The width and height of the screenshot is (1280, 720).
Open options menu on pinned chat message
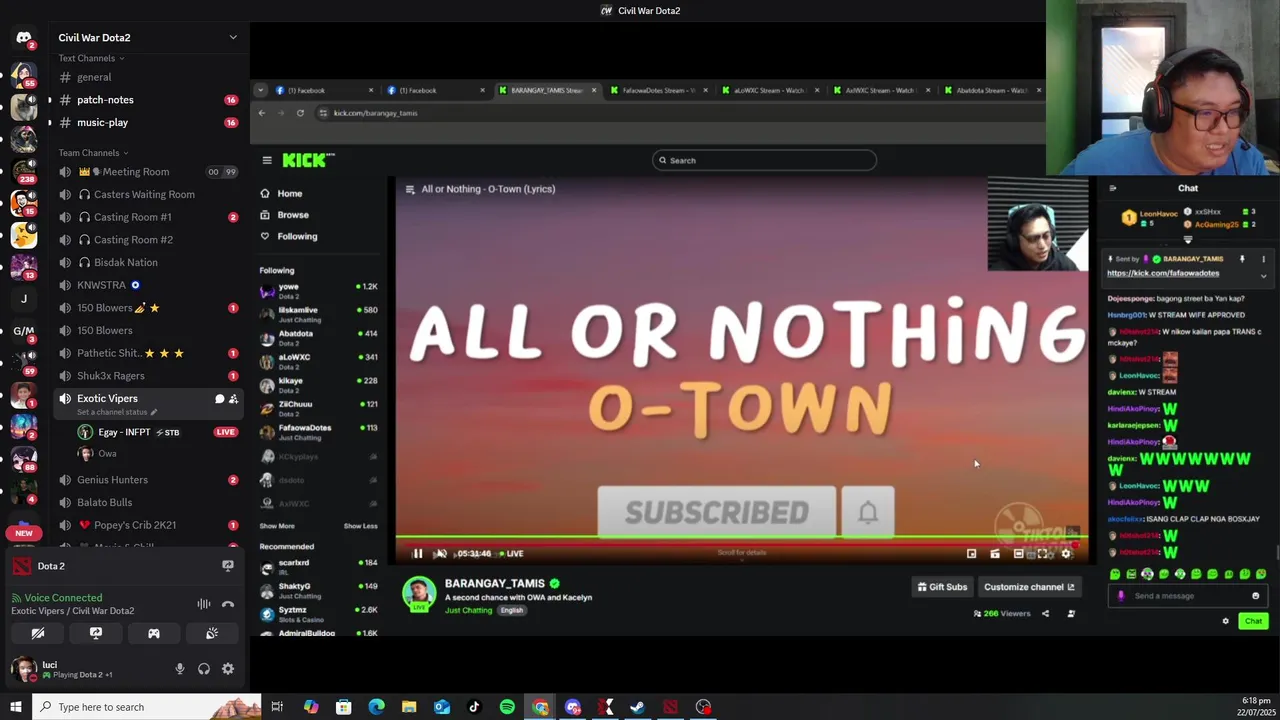coord(1263,259)
